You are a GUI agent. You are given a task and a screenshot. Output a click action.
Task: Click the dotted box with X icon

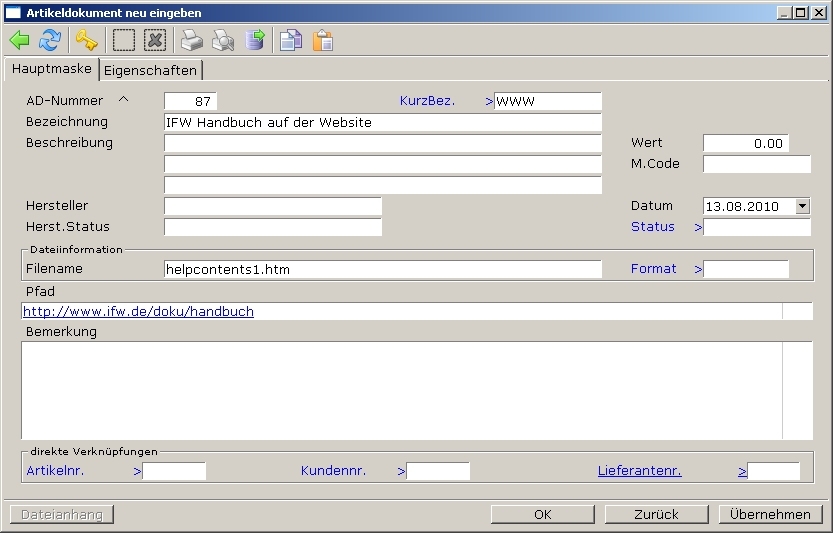coord(154,40)
